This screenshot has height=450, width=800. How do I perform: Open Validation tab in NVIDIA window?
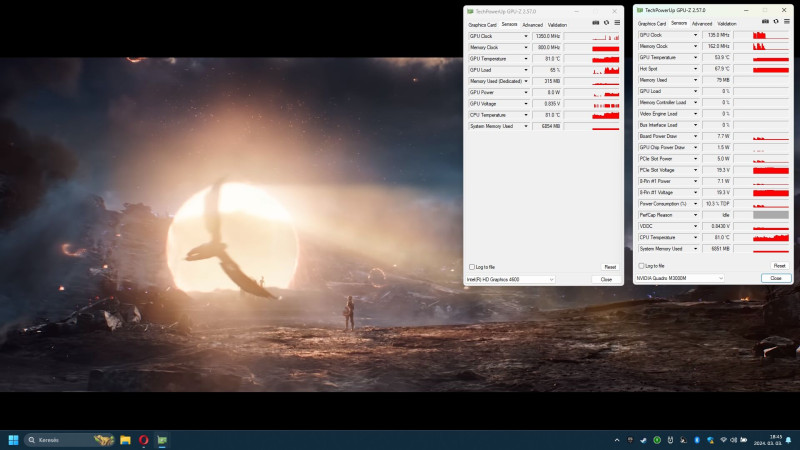(727, 24)
